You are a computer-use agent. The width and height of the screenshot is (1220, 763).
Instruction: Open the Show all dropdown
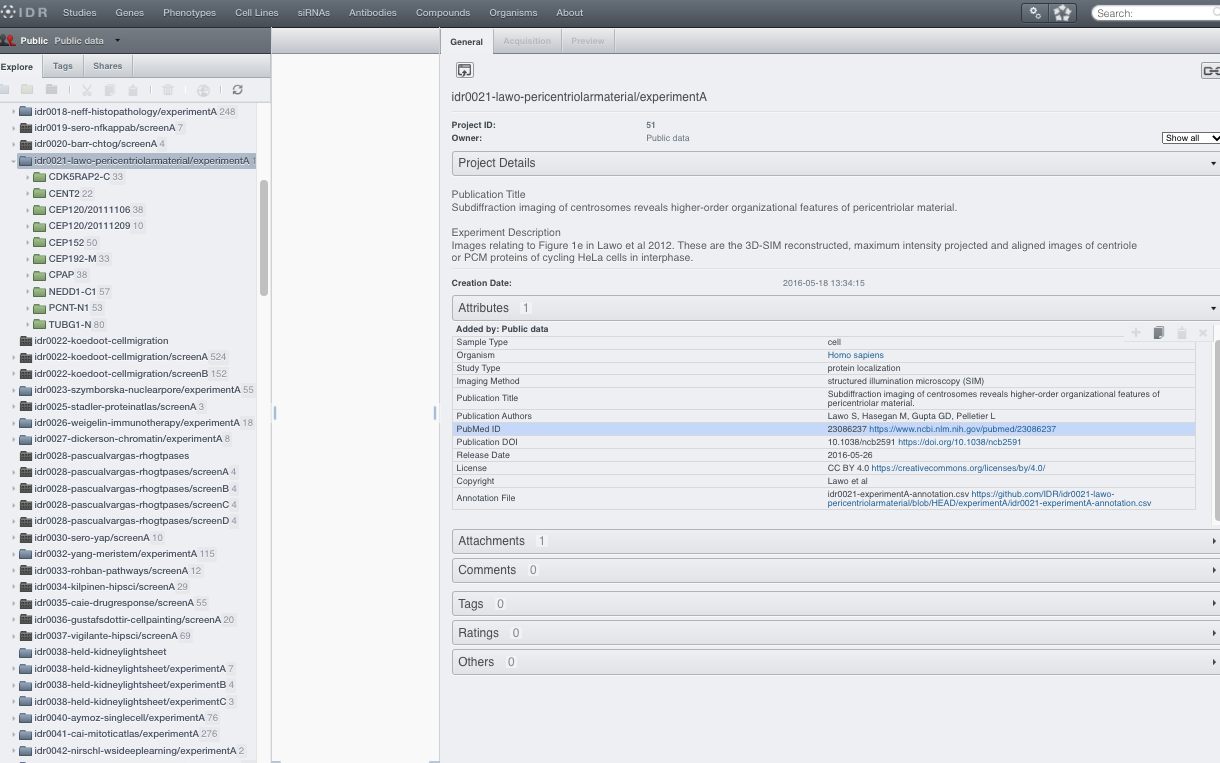(x=1190, y=138)
